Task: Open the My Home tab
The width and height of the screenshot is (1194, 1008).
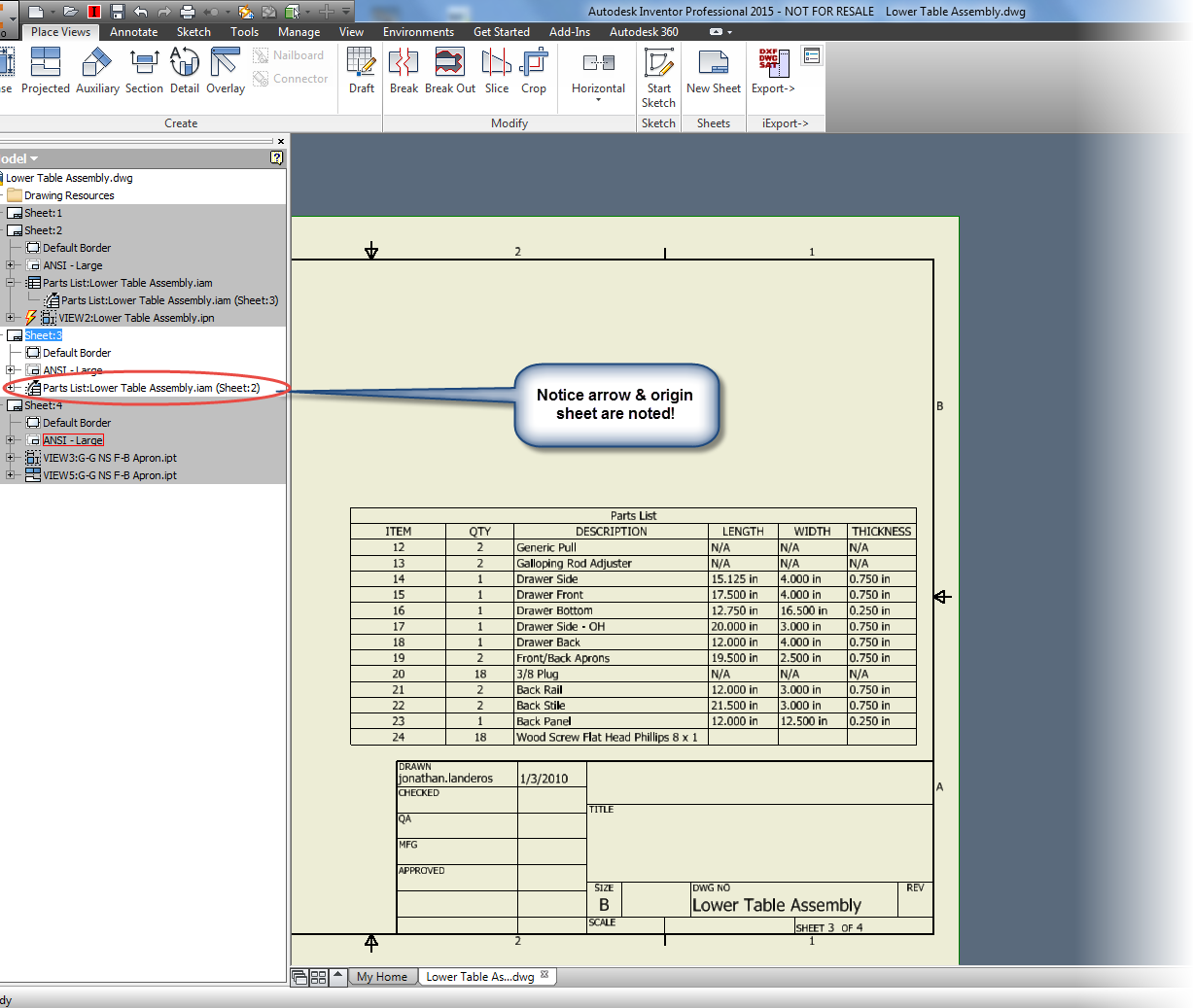Action: (x=382, y=977)
